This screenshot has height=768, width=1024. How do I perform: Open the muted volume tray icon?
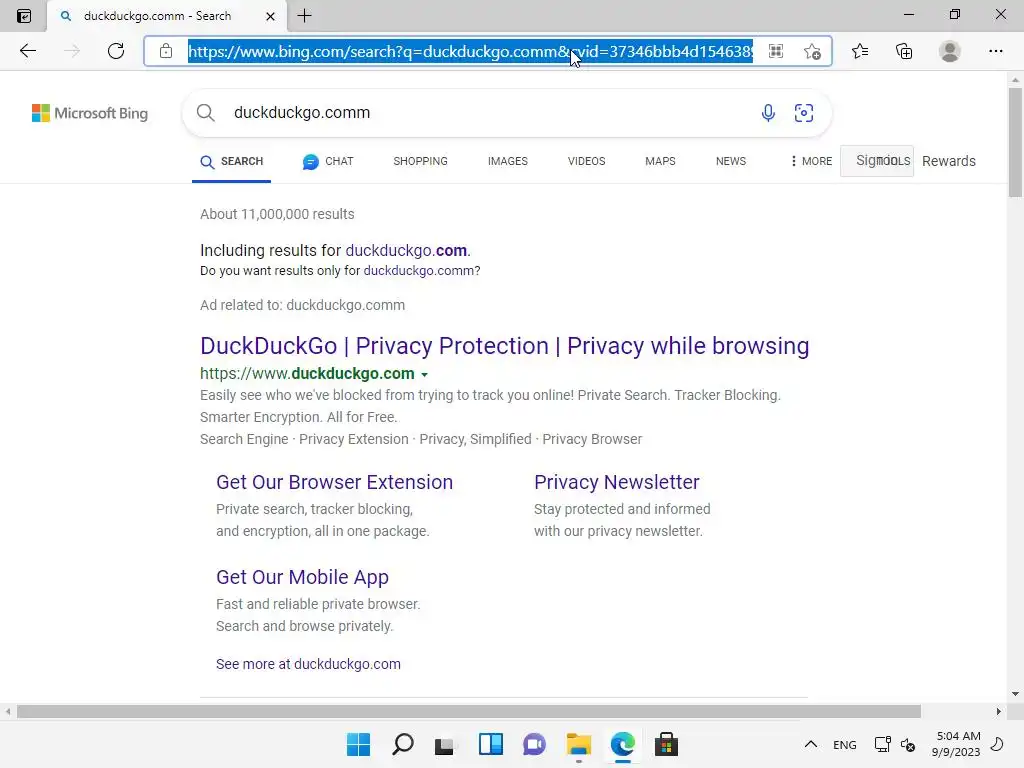908,744
